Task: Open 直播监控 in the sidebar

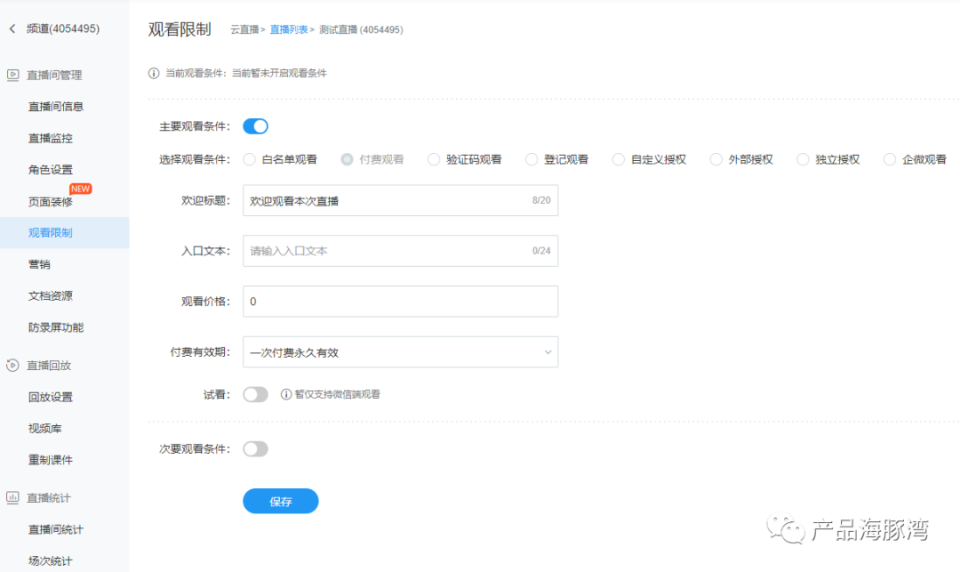Action: click(x=50, y=138)
